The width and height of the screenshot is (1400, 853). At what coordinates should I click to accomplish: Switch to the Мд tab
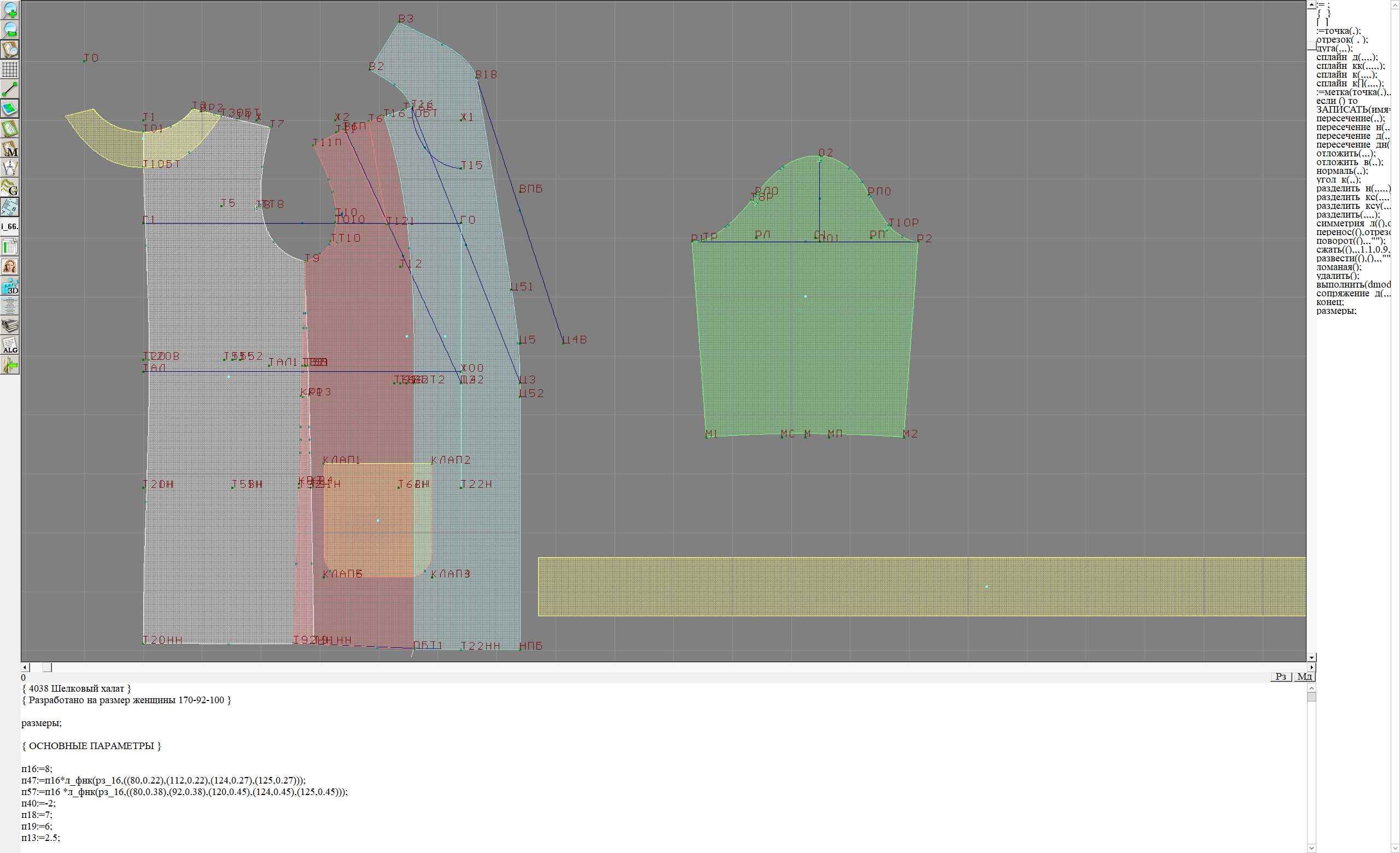click(1304, 676)
